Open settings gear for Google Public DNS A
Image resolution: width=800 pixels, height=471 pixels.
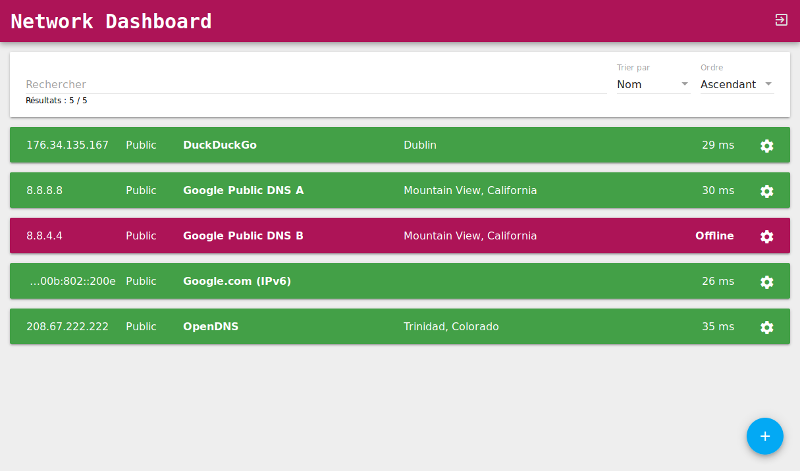[766, 191]
